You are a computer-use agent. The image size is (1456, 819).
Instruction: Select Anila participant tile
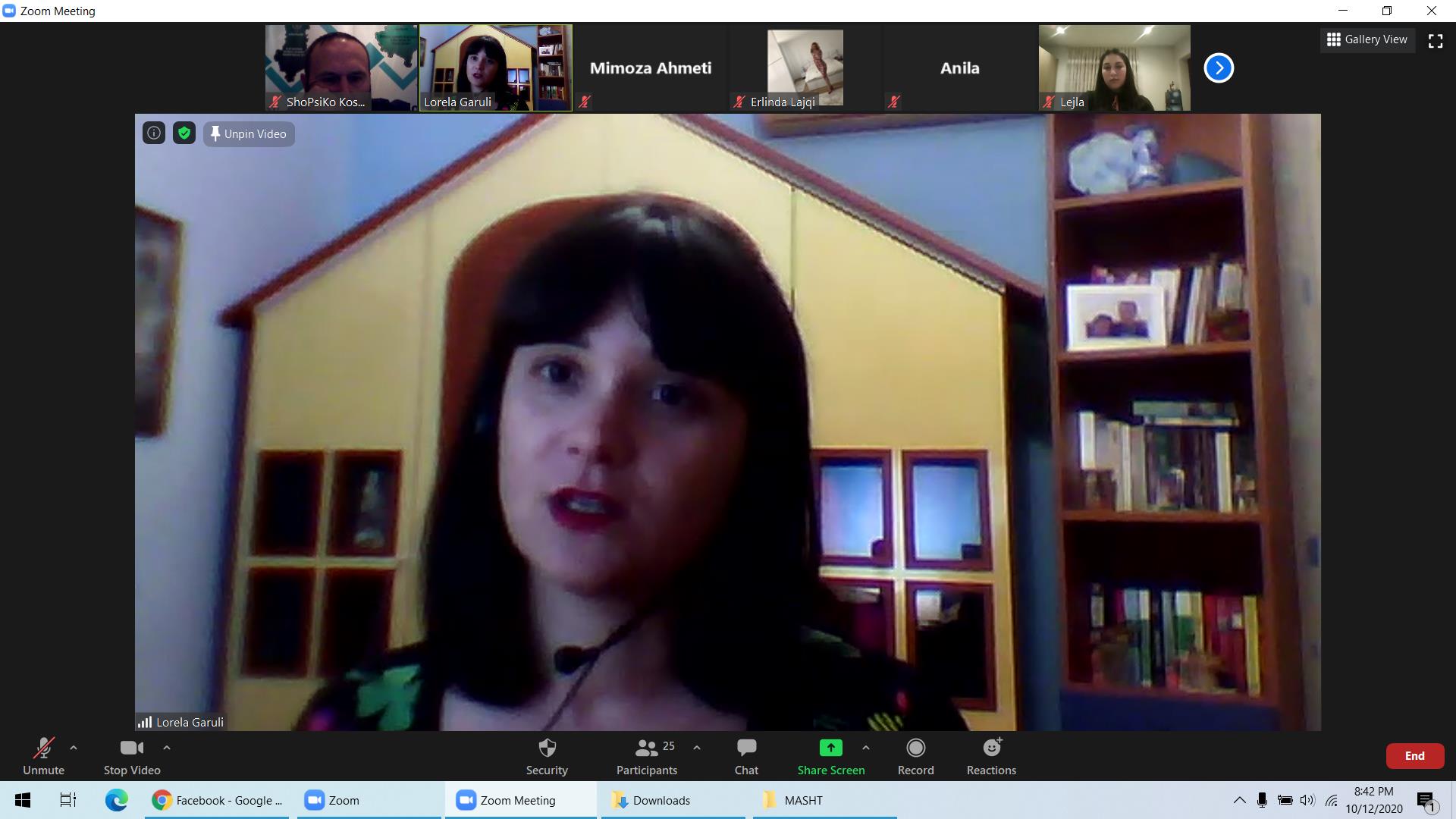(960, 68)
